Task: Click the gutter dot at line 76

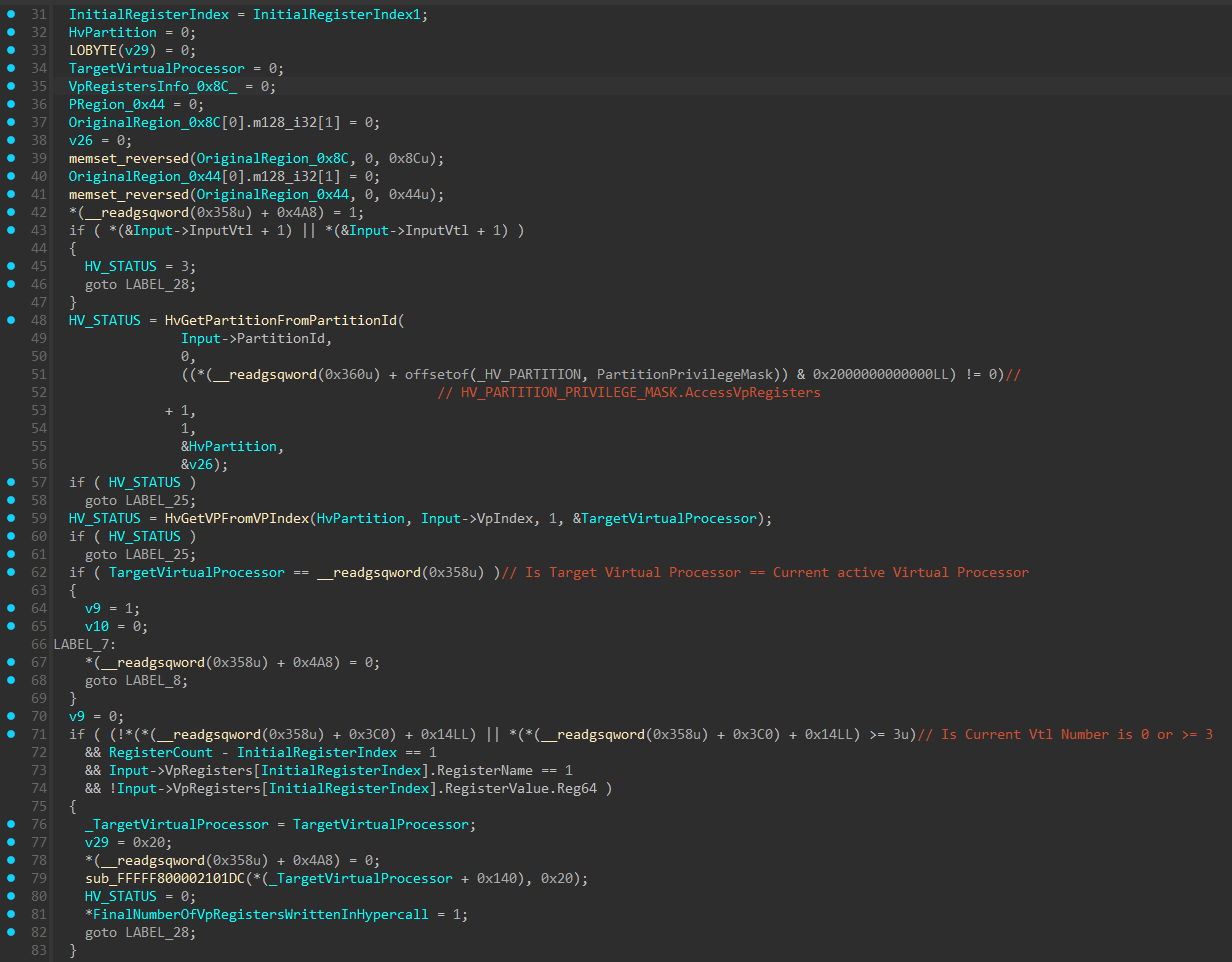Action: point(12,824)
